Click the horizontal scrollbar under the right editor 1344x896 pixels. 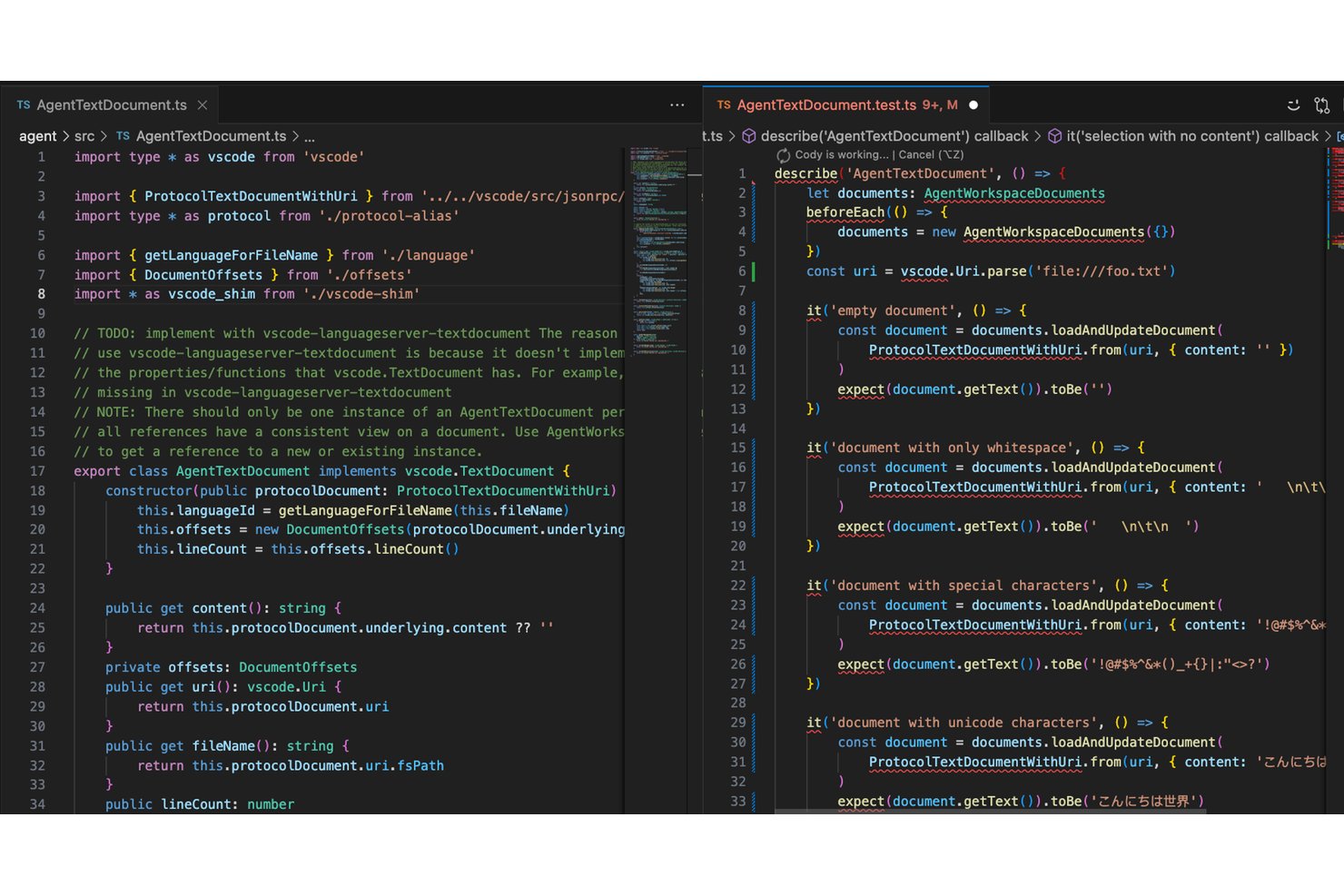[x=990, y=811]
